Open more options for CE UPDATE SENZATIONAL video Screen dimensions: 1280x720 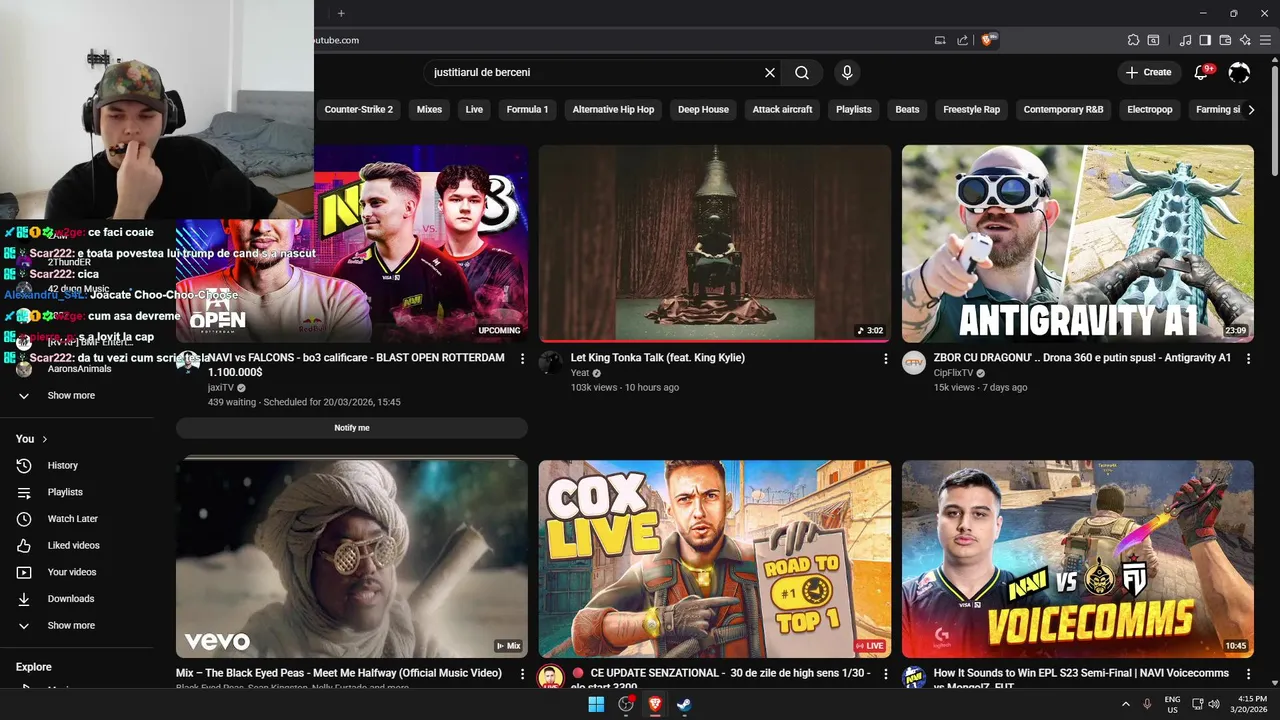(885, 674)
